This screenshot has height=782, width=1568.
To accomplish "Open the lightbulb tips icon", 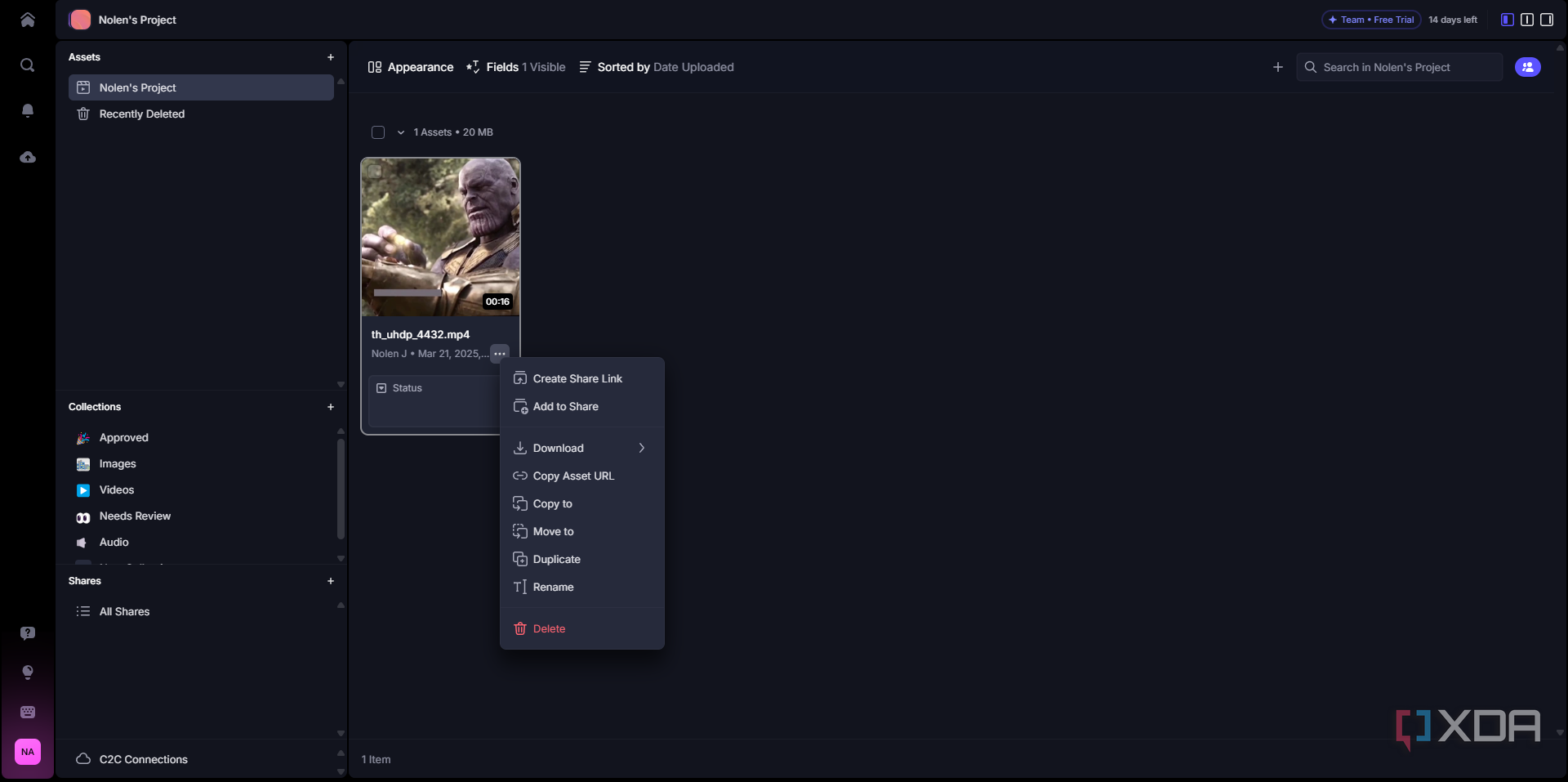I will click(x=28, y=673).
